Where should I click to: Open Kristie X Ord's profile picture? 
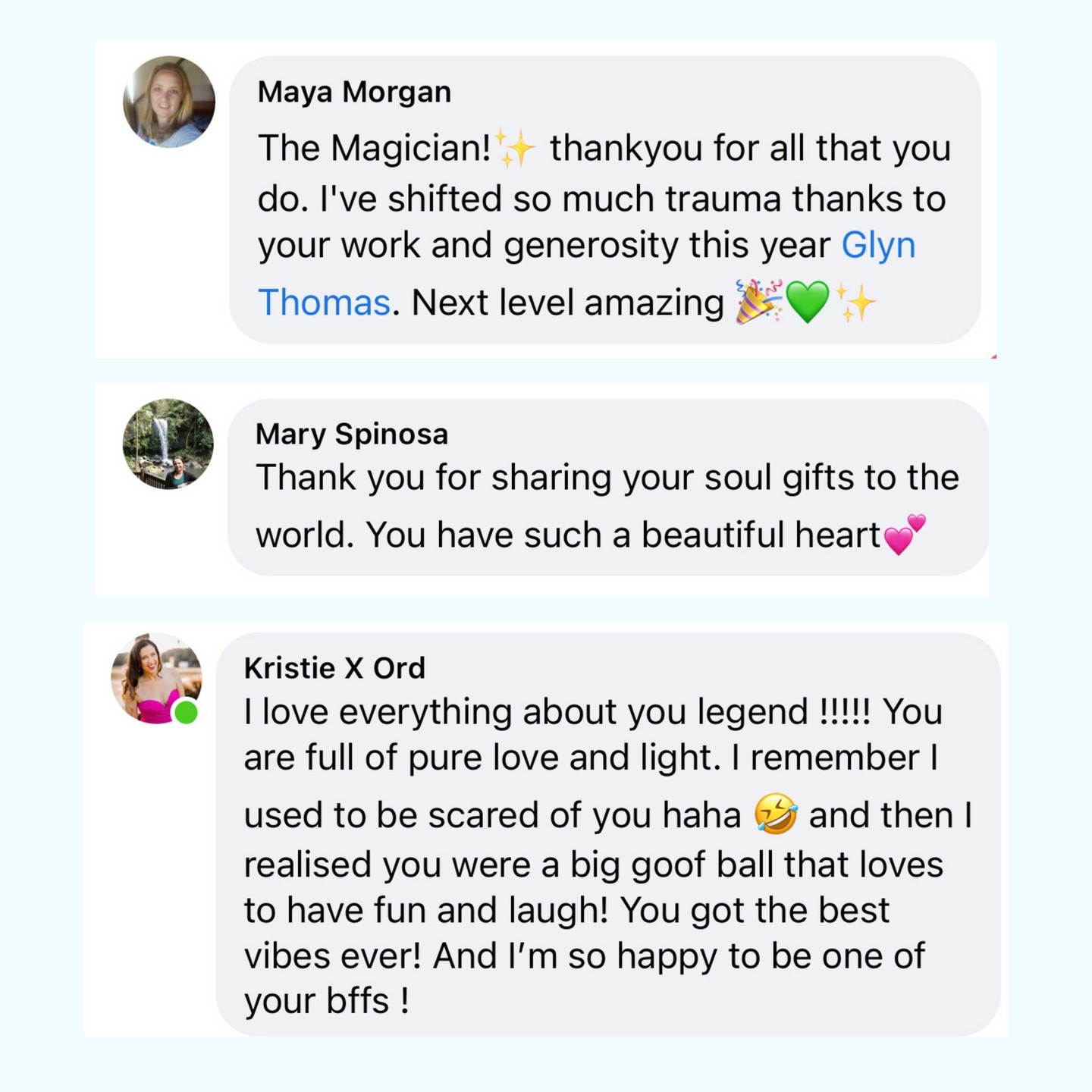[x=155, y=677]
